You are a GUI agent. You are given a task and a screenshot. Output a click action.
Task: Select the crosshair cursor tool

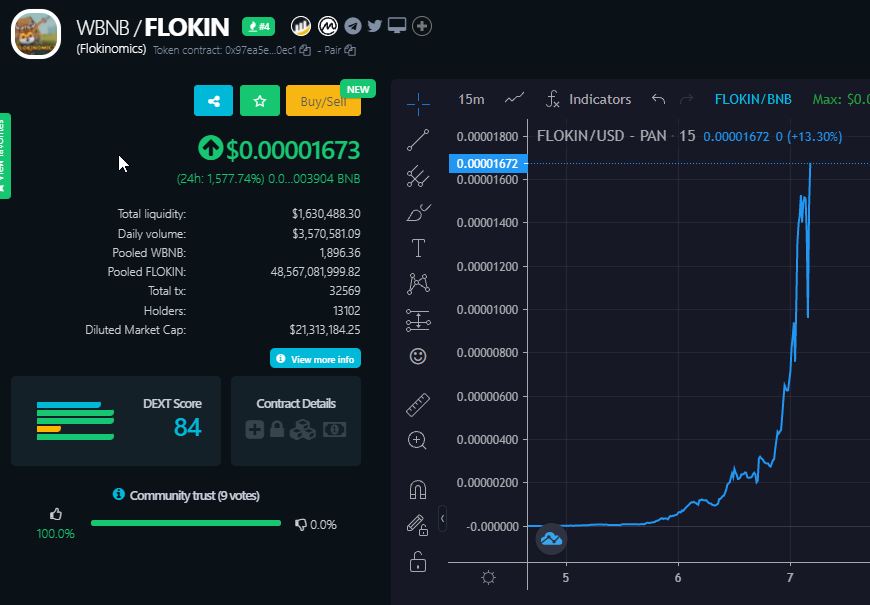[x=418, y=103]
